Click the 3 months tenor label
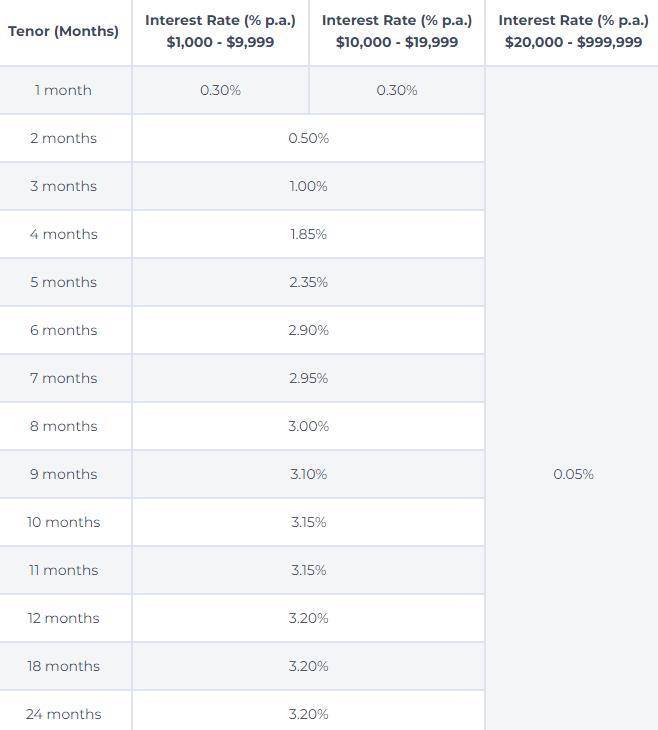The height and width of the screenshot is (730, 658). [63, 186]
